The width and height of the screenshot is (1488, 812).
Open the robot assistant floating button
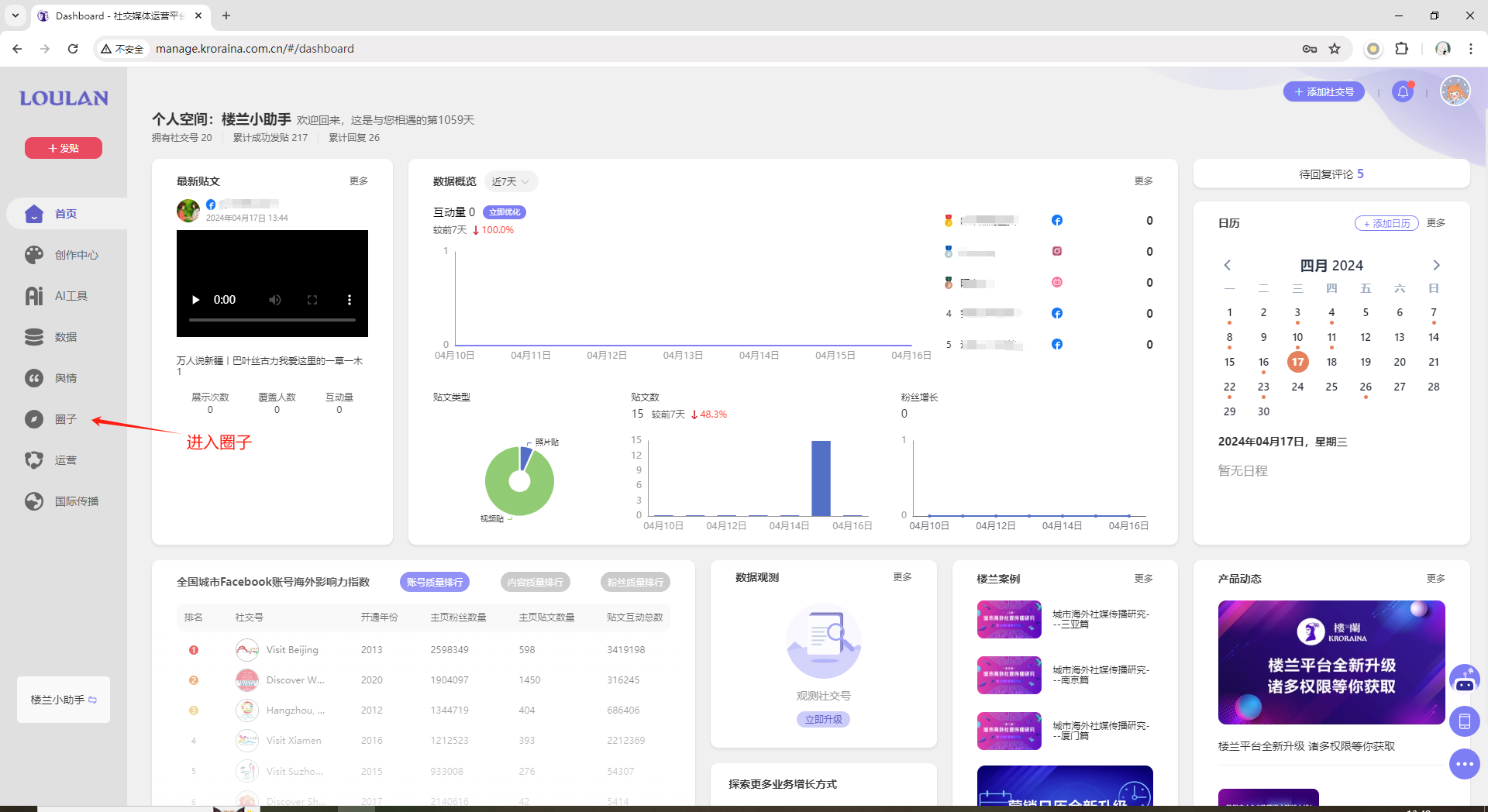click(x=1464, y=680)
